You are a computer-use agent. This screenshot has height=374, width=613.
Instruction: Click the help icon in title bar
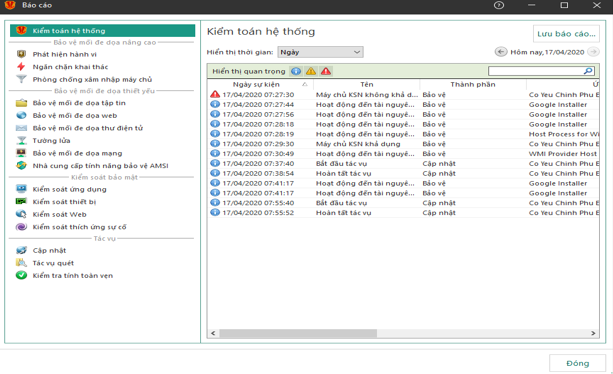point(499,5)
